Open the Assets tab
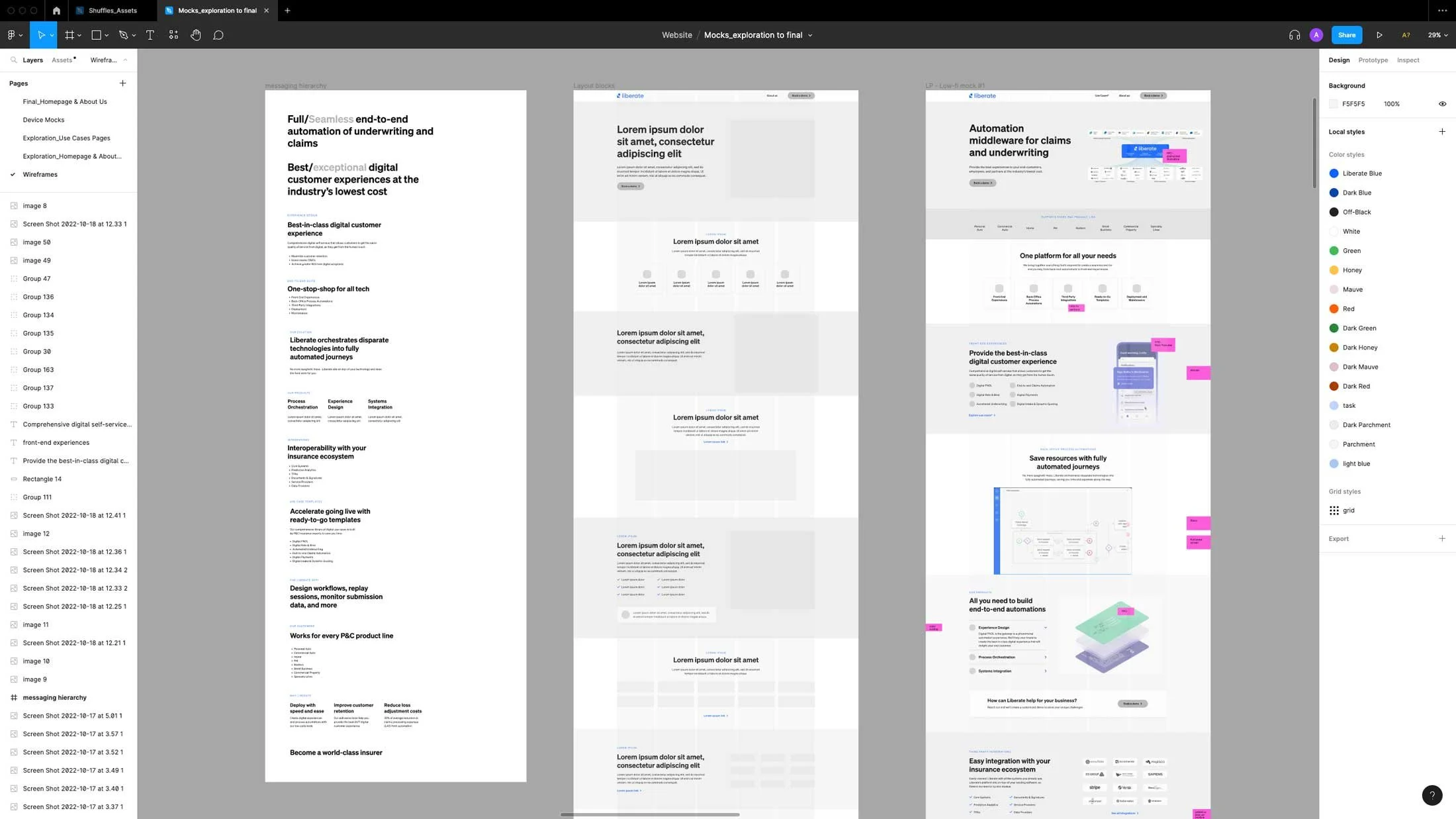Viewport: 1456px width, 819px height. point(62,60)
